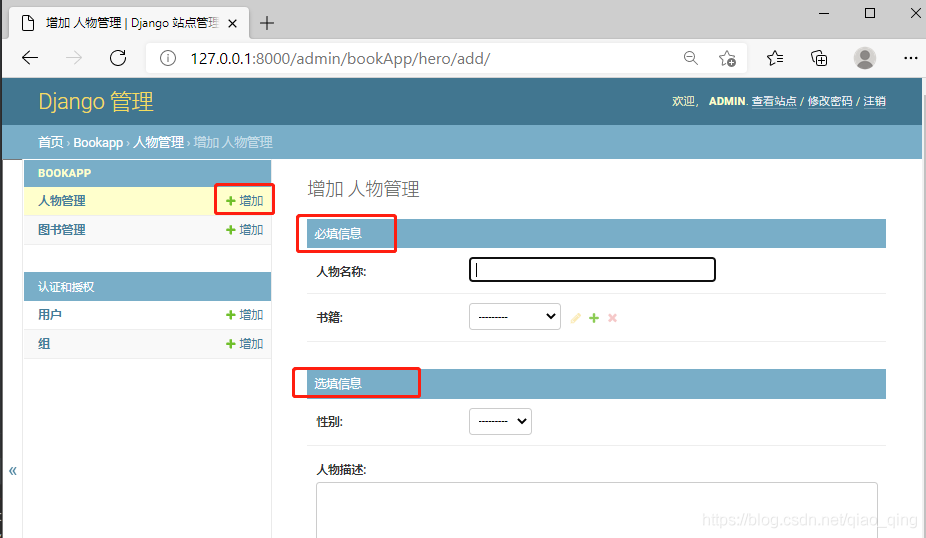Click inside the 人物描述 text area
Image resolution: width=926 pixels, height=538 pixels.
coord(596,510)
